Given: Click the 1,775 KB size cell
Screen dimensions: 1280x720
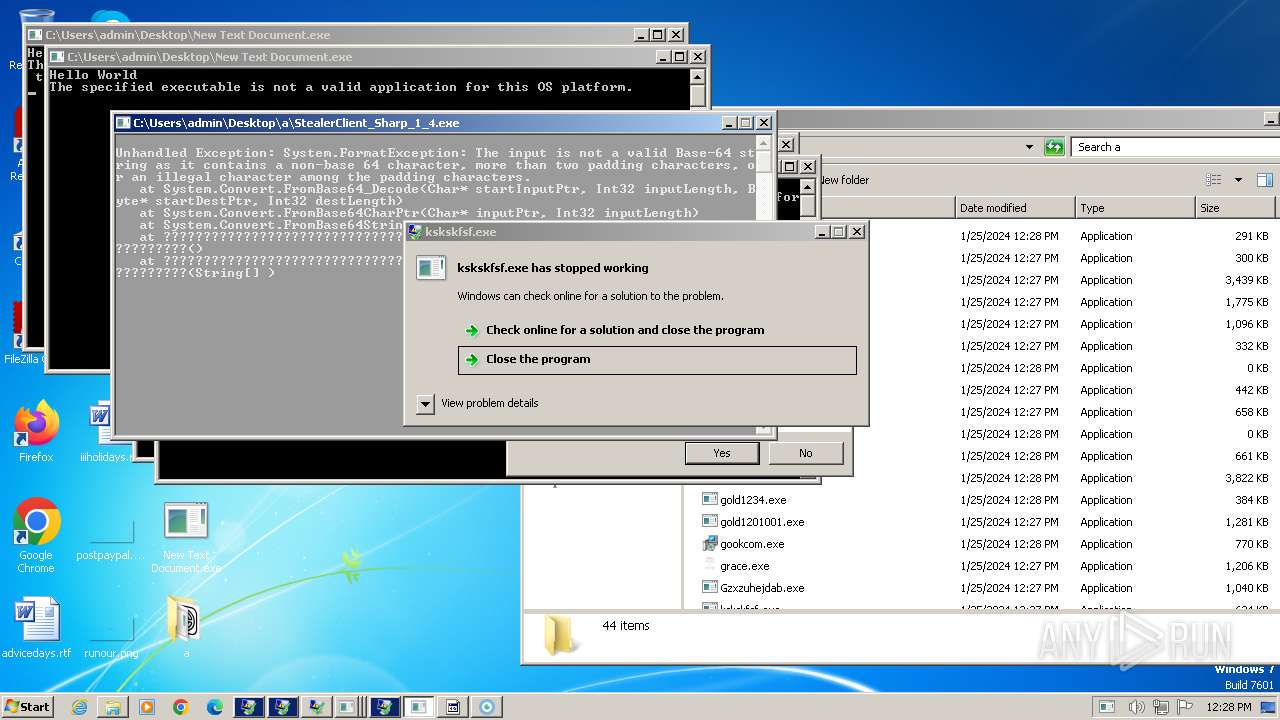Looking at the screenshot, I should pos(1246,302).
